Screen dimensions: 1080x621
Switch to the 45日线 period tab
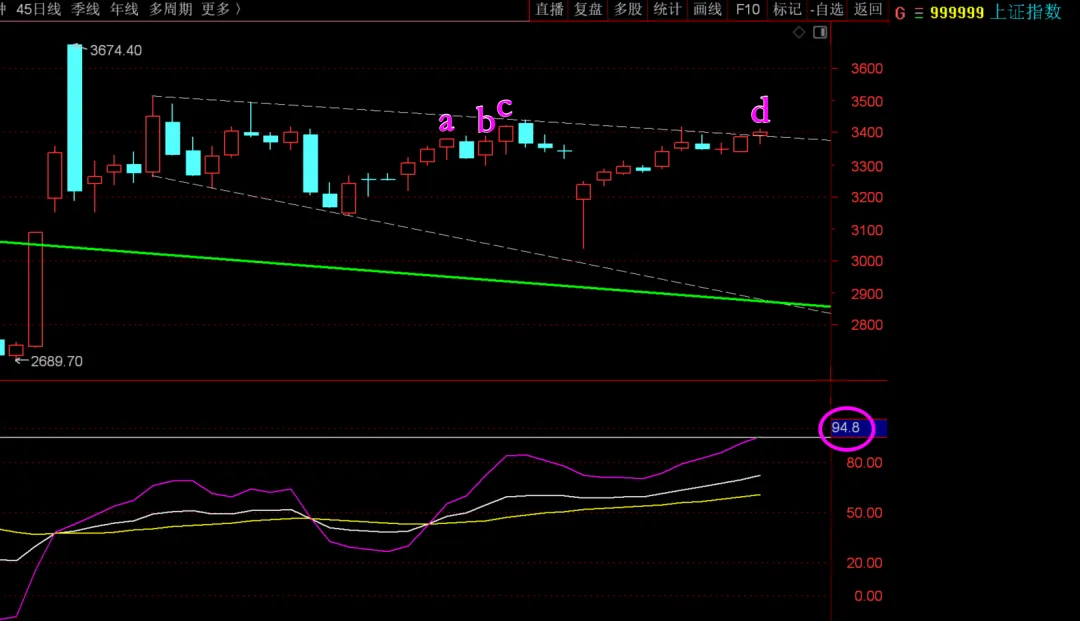(39, 10)
